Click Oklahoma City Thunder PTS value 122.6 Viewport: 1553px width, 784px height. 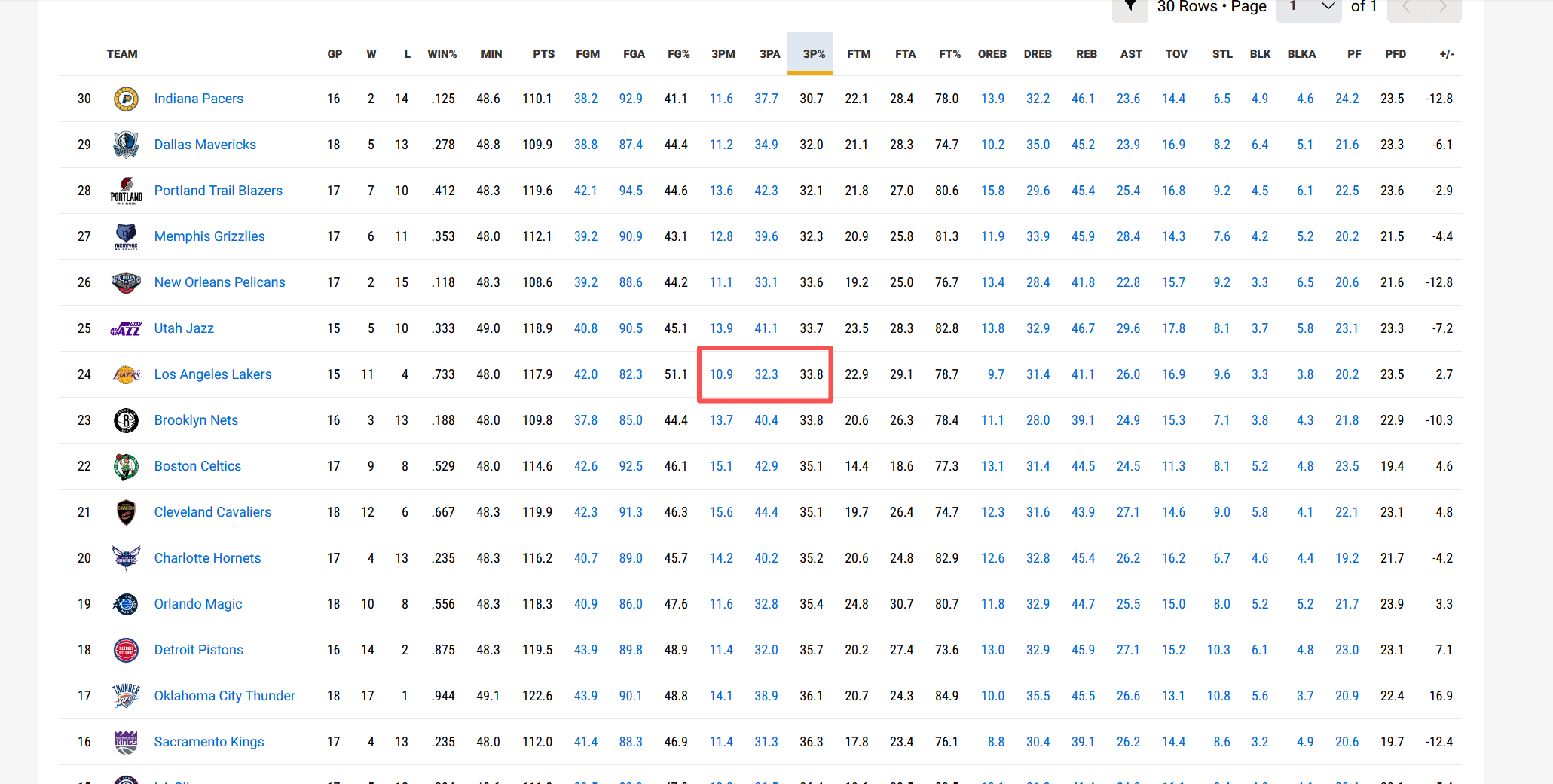click(x=537, y=696)
